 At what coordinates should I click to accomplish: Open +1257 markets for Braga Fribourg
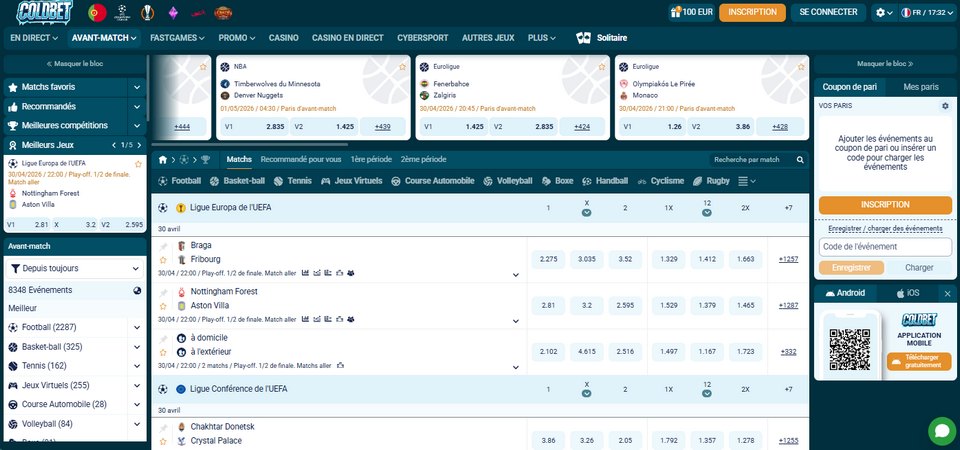pos(789,260)
